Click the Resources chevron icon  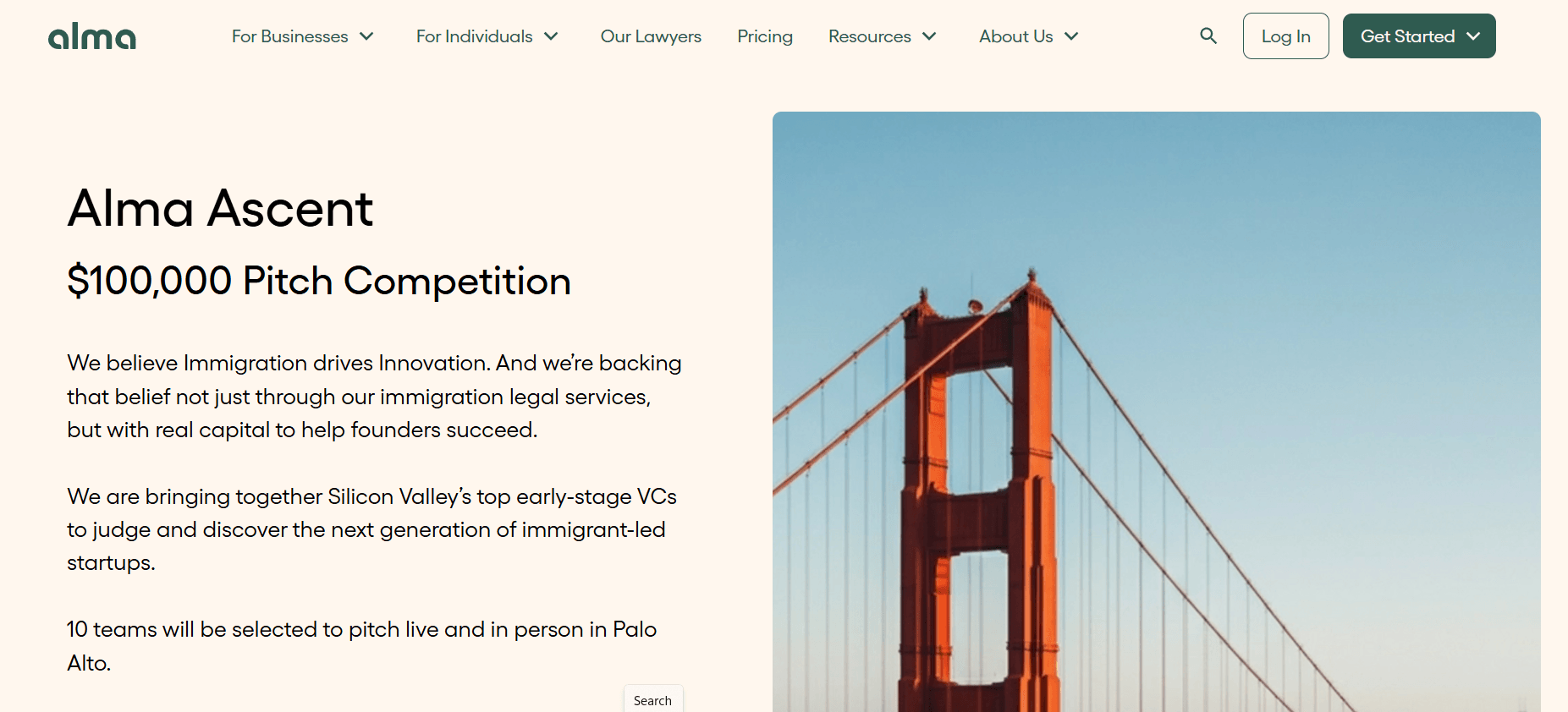[928, 36]
